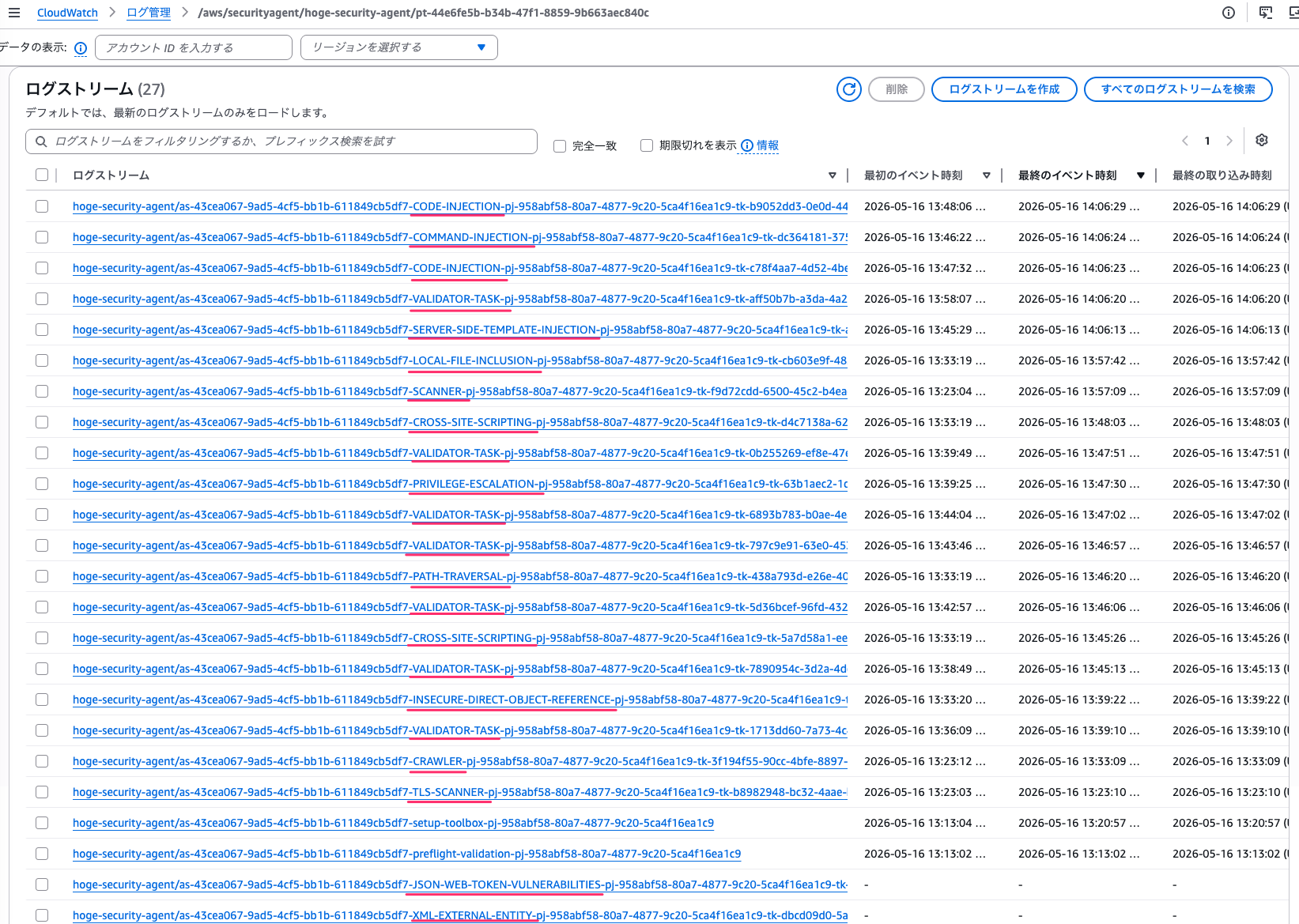Image resolution: width=1299 pixels, height=924 pixels.
Task: Check the CRAWLER stream row checkbox
Action: [x=42, y=761]
